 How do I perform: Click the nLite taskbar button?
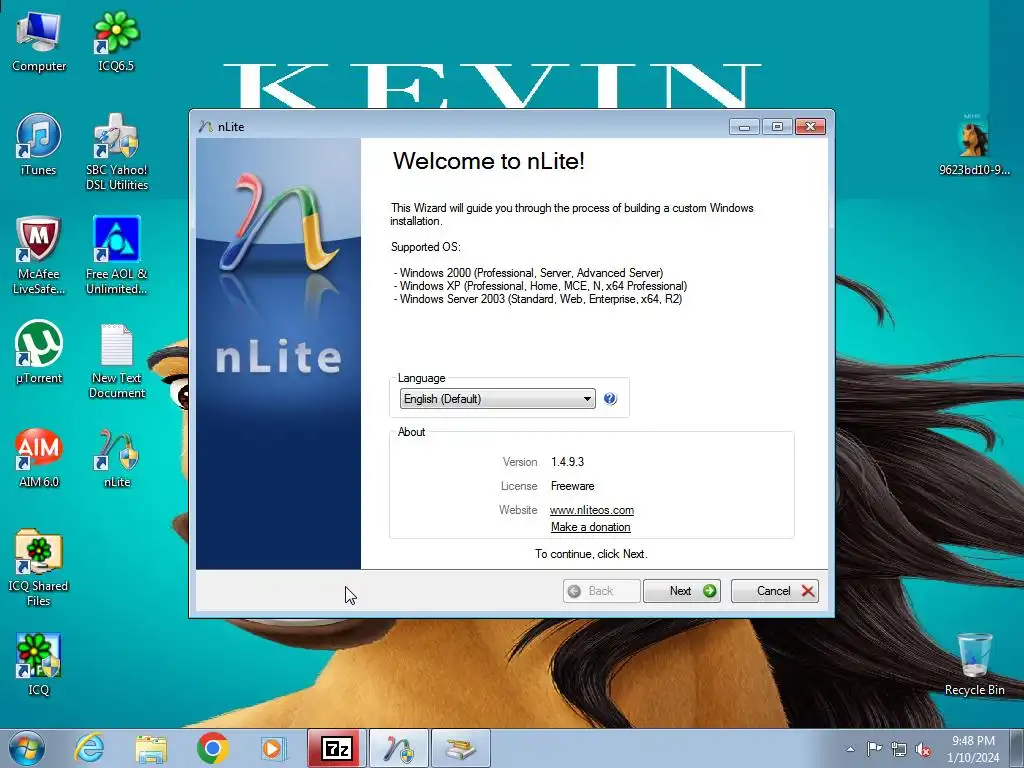point(399,748)
